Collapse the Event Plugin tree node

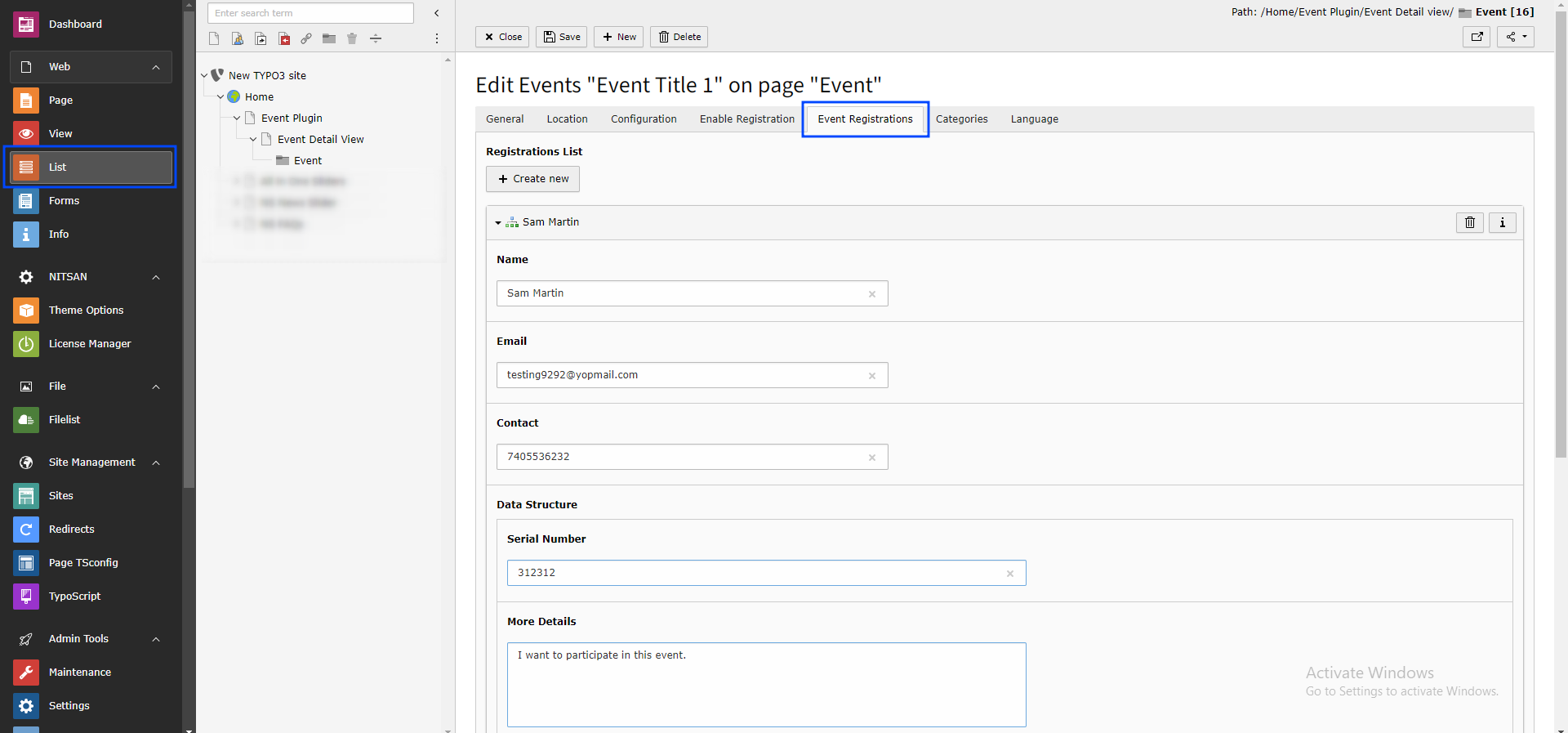tap(237, 118)
